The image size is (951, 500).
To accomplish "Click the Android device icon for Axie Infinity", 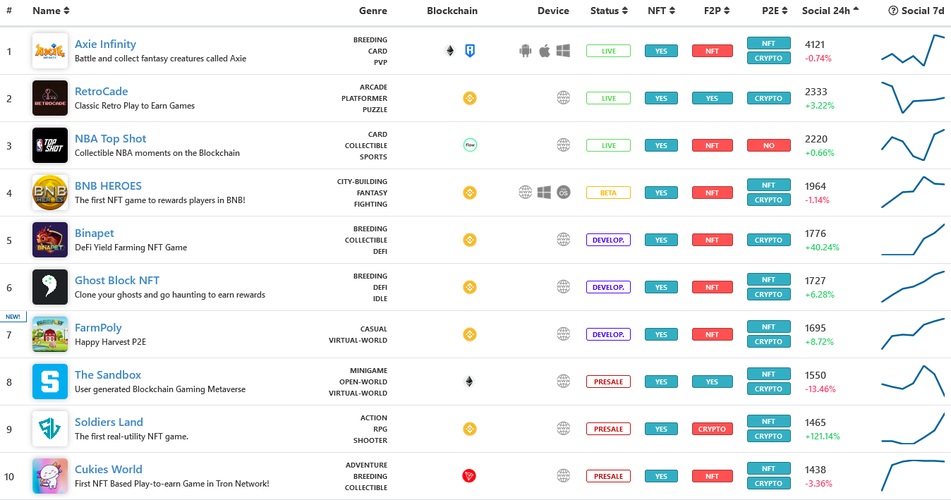I will coord(525,51).
